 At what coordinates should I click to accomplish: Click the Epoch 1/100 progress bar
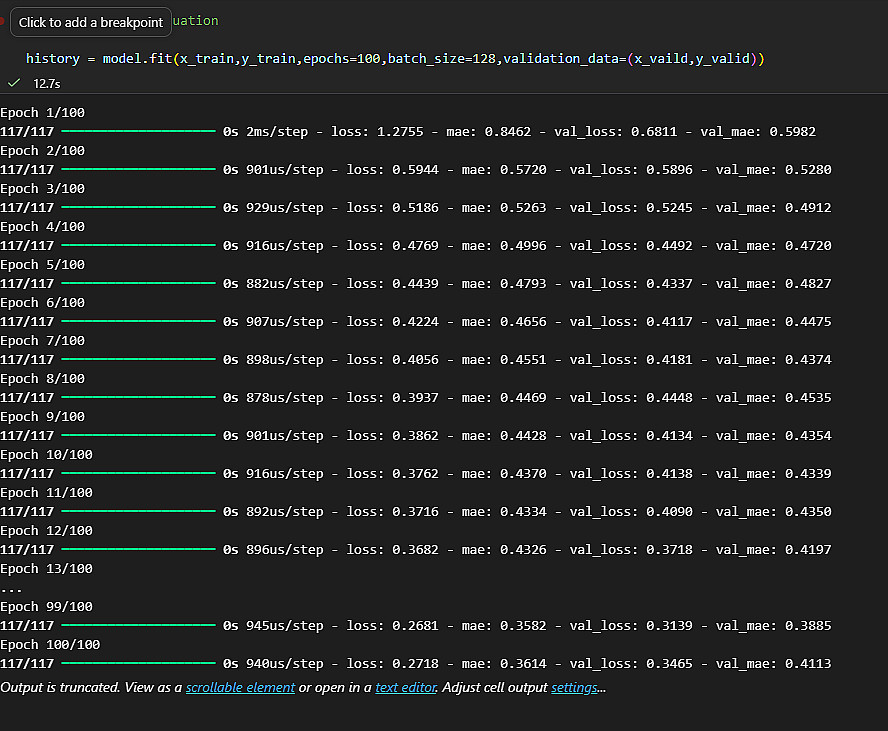(x=138, y=131)
